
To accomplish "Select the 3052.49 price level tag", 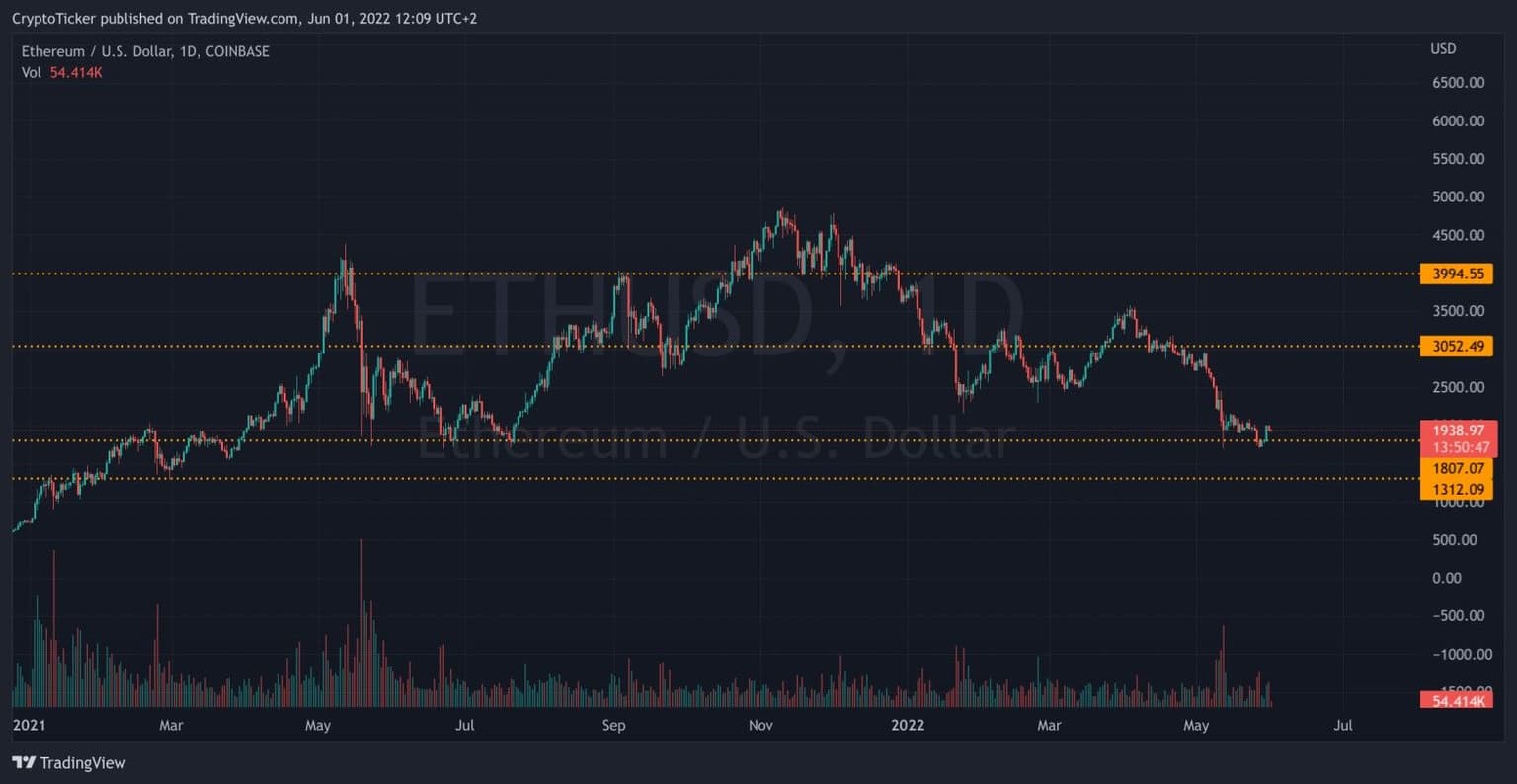I will coord(1457,346).
